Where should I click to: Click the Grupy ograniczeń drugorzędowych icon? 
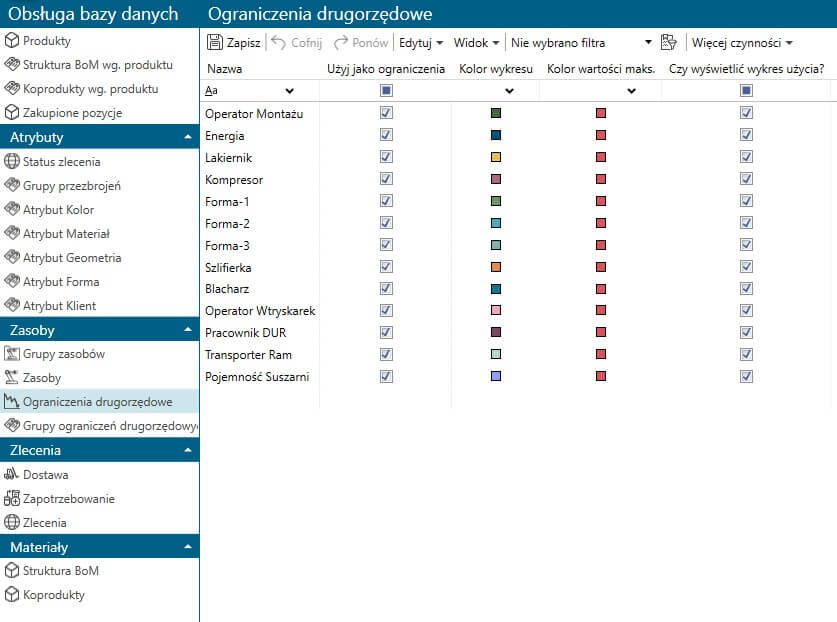(12, 426)
